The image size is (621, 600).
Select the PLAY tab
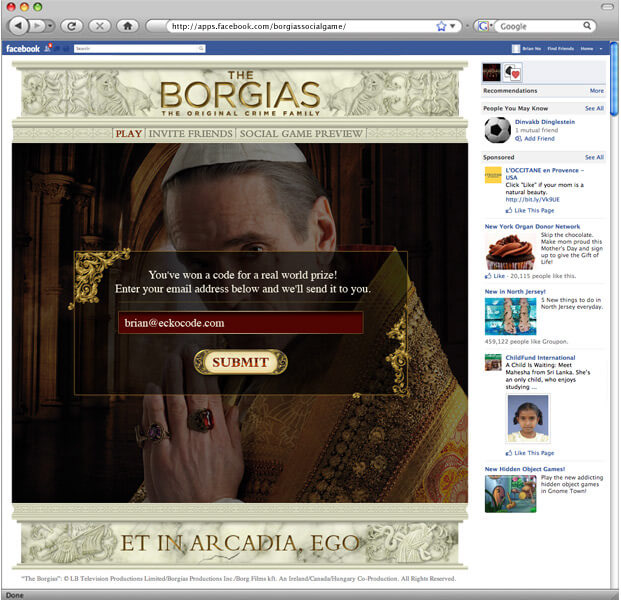[129, 133]
